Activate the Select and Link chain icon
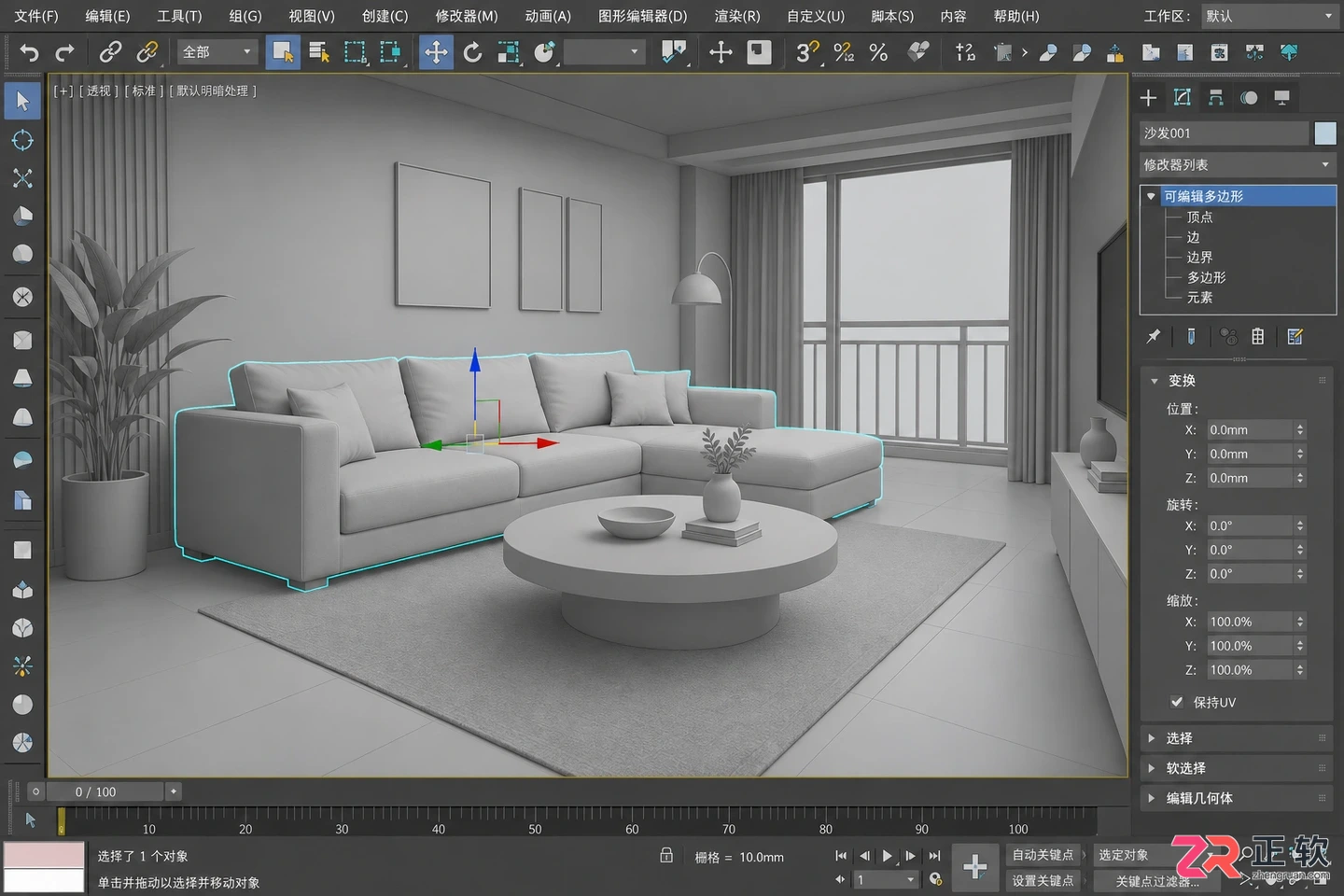This screenshot has height=896, width=1344. pyautogui.click(x=110, y=52)
